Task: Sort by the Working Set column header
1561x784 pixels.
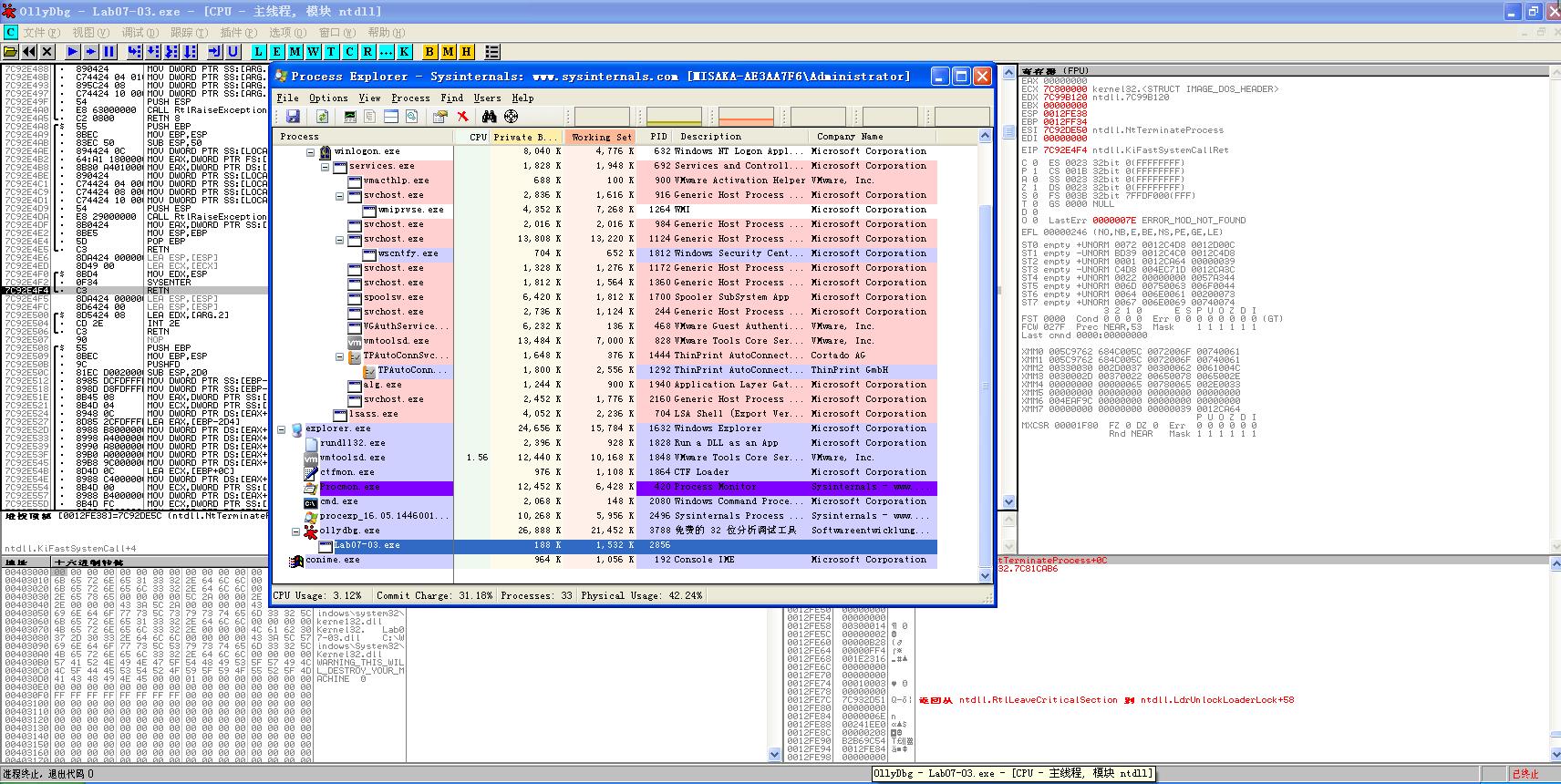Action: pyautogui.click(x=600, y=137)
